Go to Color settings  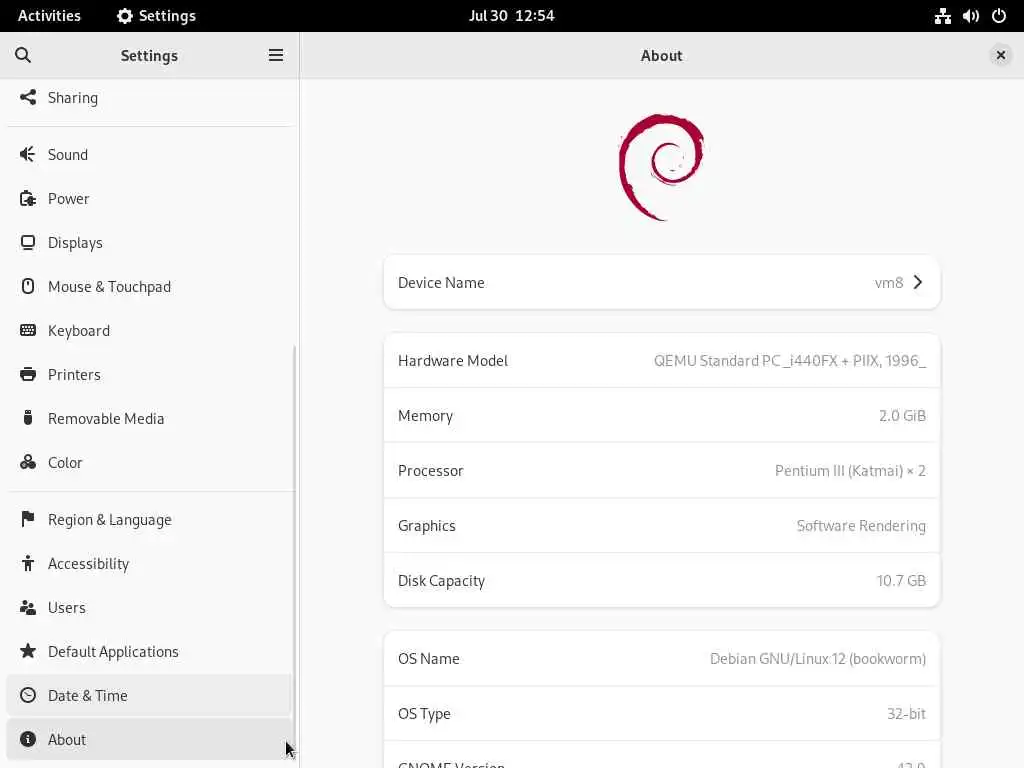pos(149,462)
